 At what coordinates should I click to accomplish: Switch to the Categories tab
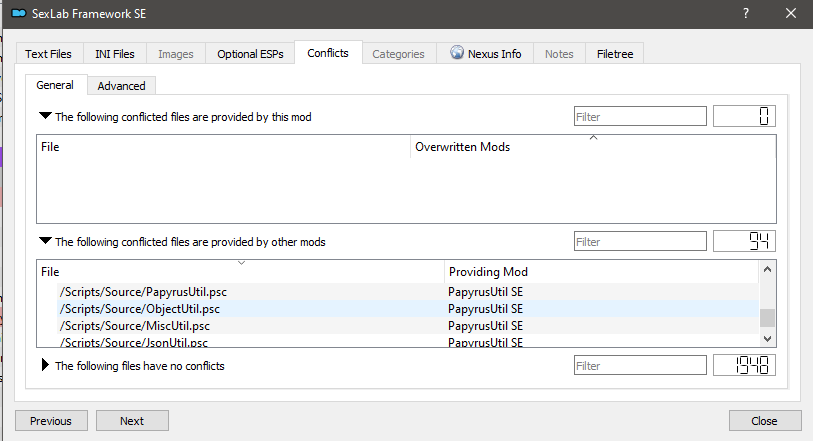coord(398,54)
